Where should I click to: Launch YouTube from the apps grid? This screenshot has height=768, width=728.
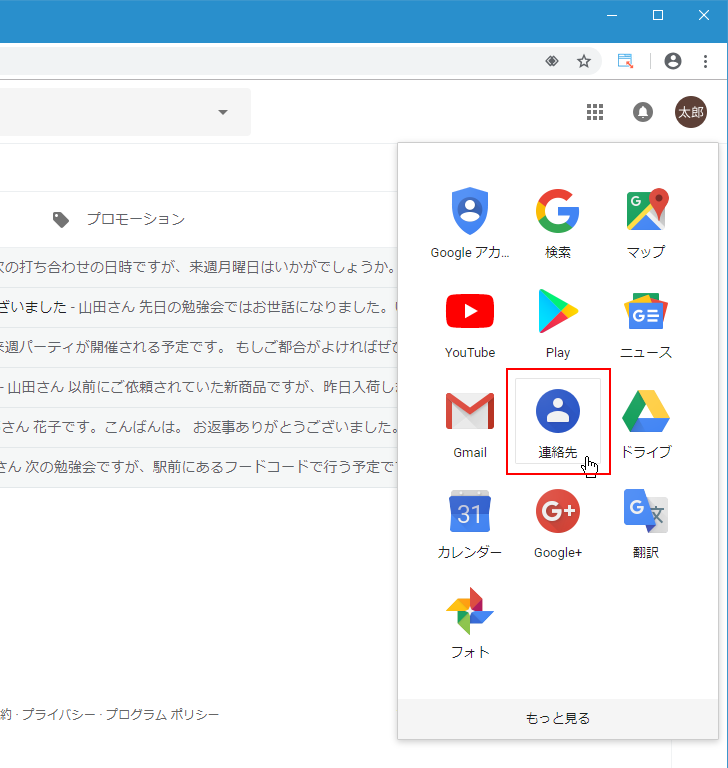(x=469, y=324)
